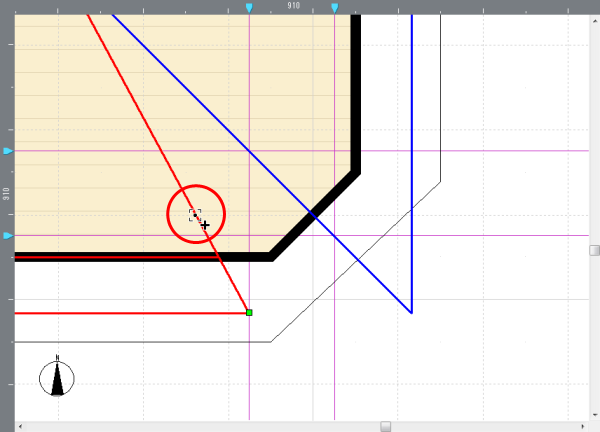
Task: Click the north compass symbol
Action: (x=57, y=377)
